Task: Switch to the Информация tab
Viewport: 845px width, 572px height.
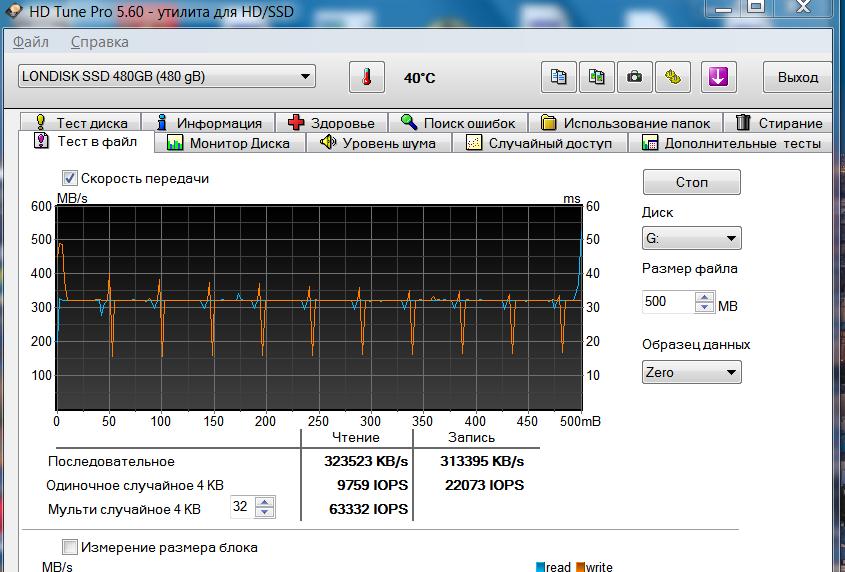Action: tap(208, 123)
